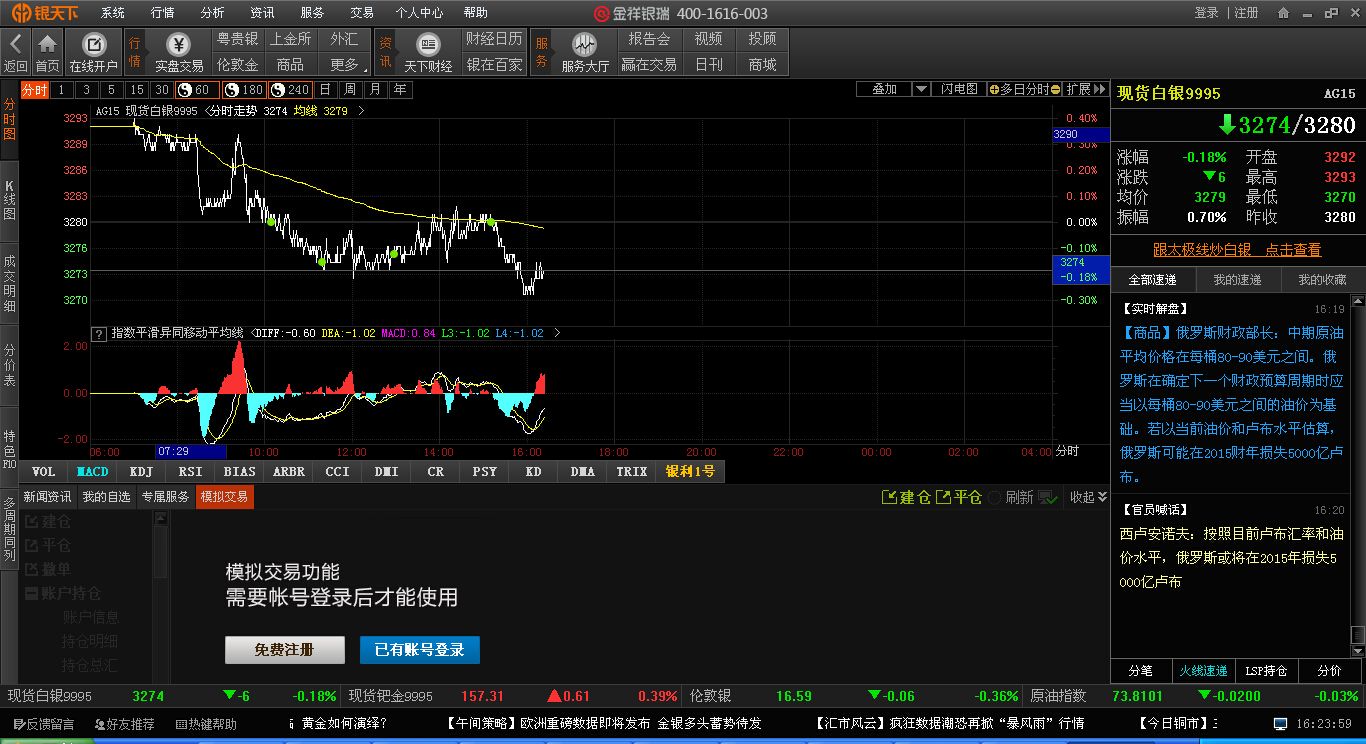Switch chart to 年 yearly period
1366x744 pixels.
click(399, 89)
